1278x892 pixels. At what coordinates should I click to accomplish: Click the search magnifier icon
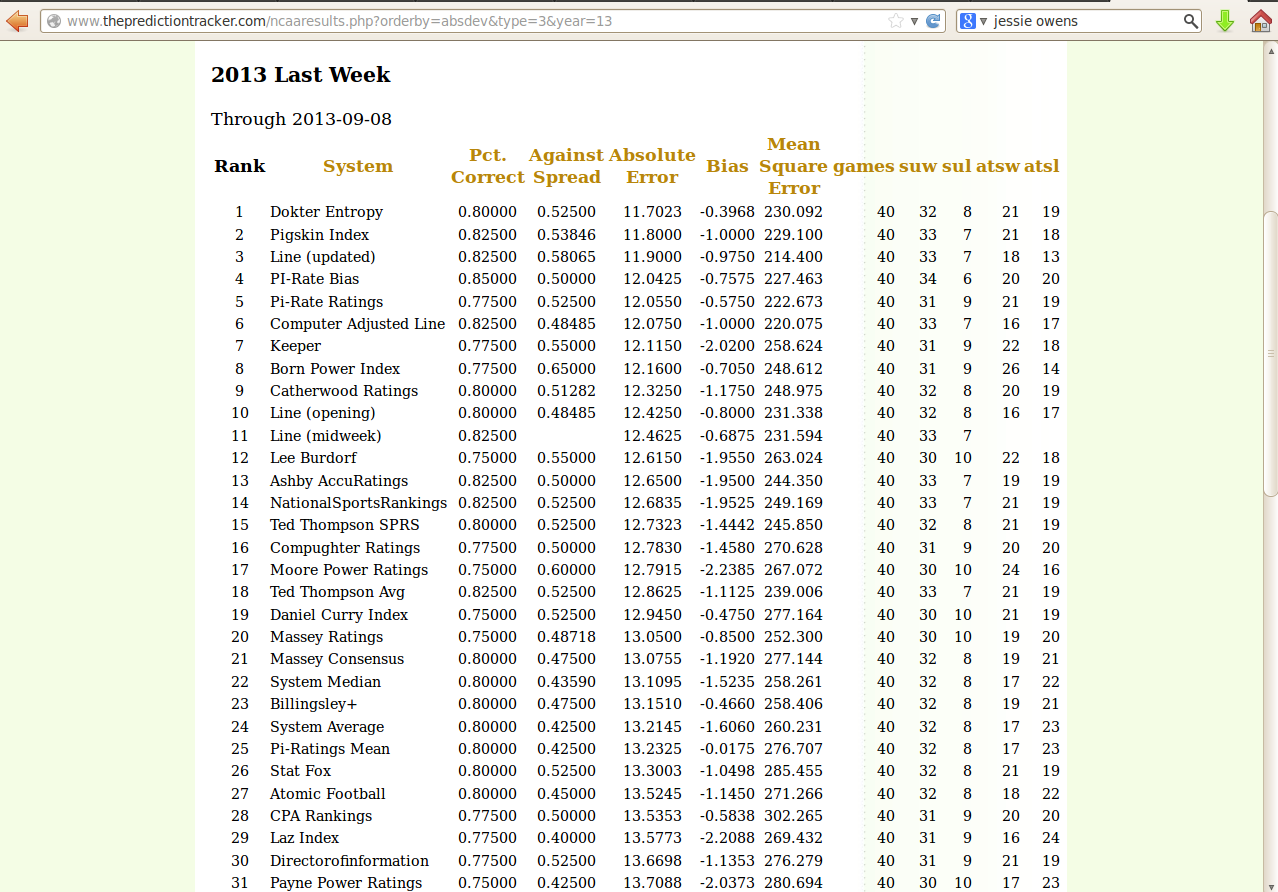click(1191, 21)
